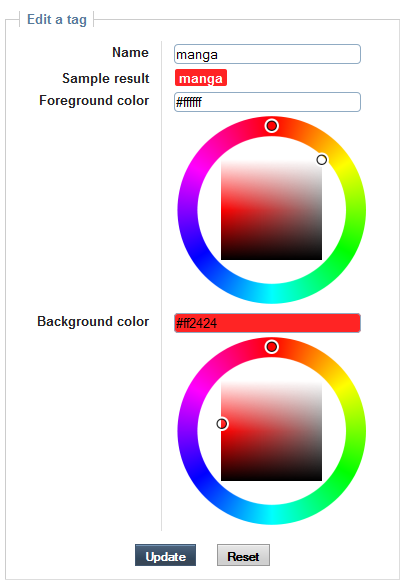
Task: Pick green on the background hue ring
Action: coord(344,473)
